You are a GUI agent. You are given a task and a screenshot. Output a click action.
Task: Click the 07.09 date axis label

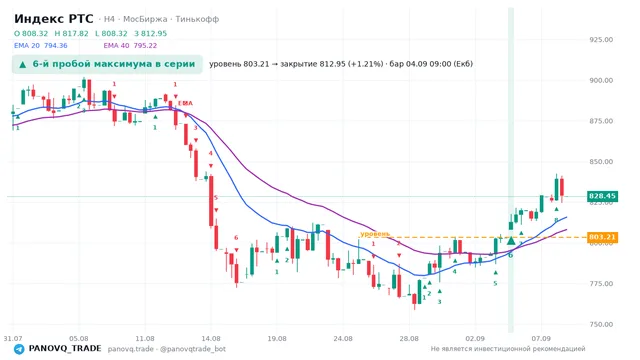[541, 338]
